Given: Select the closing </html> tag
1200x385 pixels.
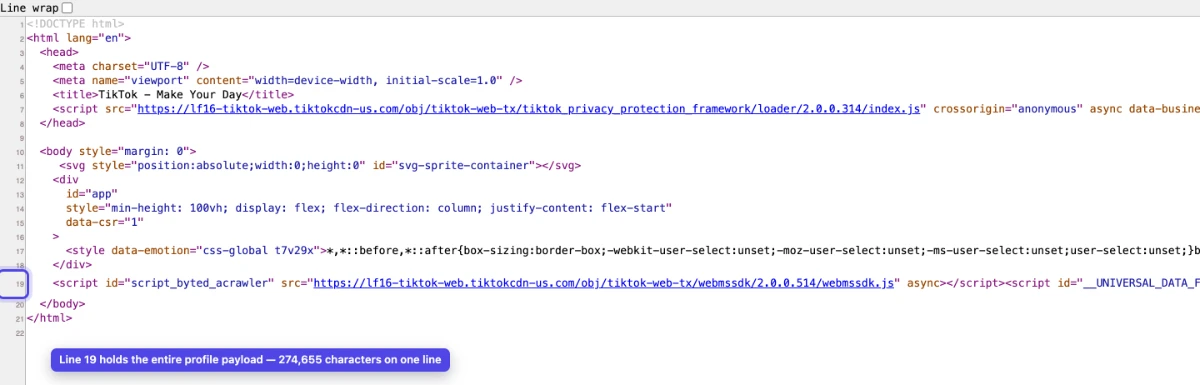Looking at the screenshot, I should 50,318.
